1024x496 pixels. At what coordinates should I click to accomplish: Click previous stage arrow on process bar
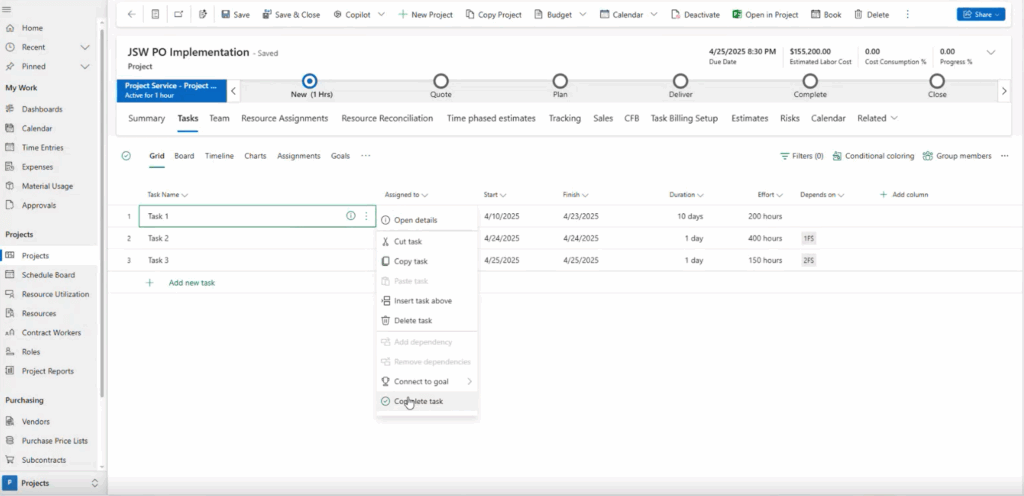click(234, 91)
